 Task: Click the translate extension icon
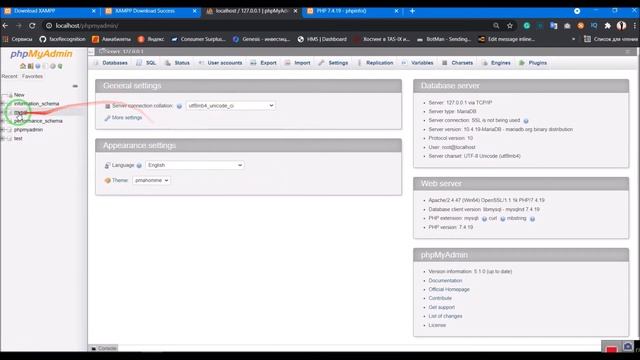point(553,26)
